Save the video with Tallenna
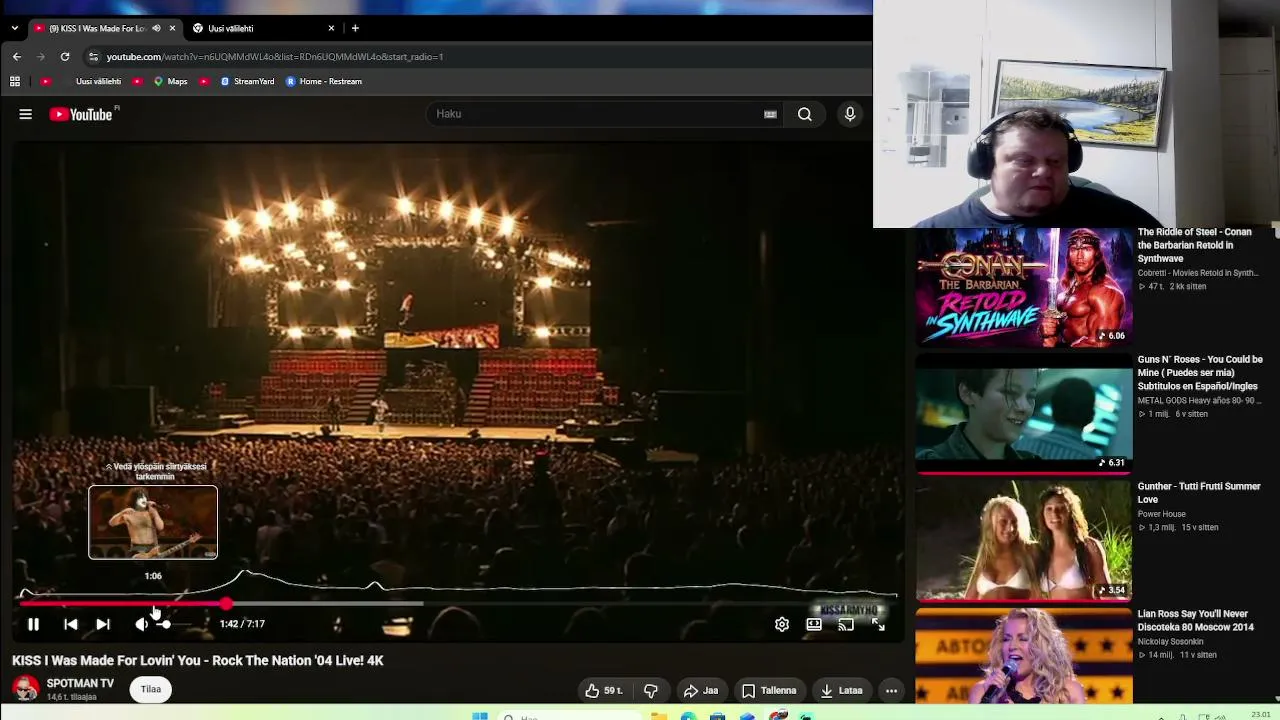Screen dimensions: 1280x720 [769, 690]
